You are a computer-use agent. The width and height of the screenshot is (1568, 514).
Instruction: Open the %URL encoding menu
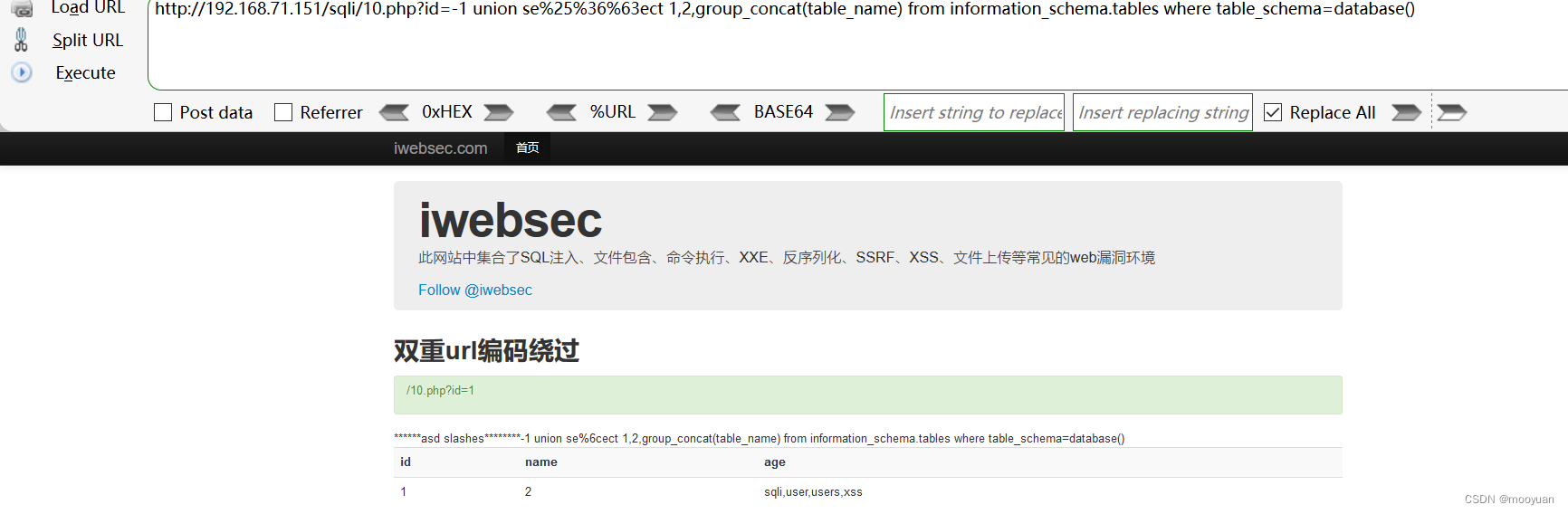point(613,112)
